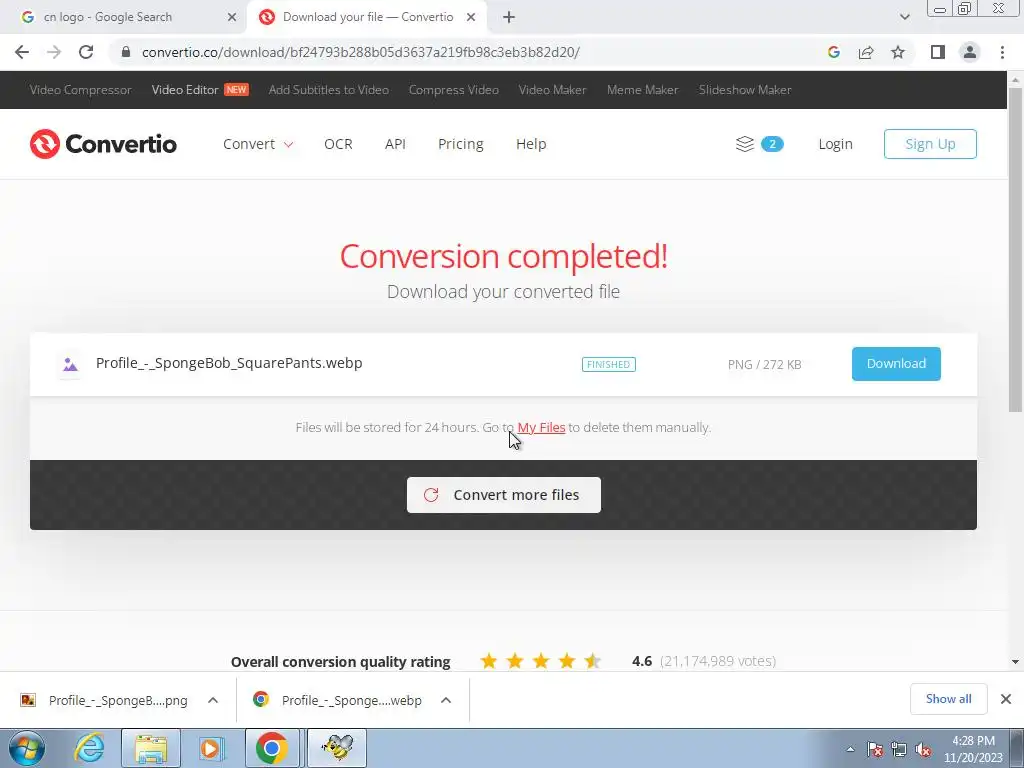Reload the current page
The width and height of the screenshot is (1024, 768).
click(86, 52)
